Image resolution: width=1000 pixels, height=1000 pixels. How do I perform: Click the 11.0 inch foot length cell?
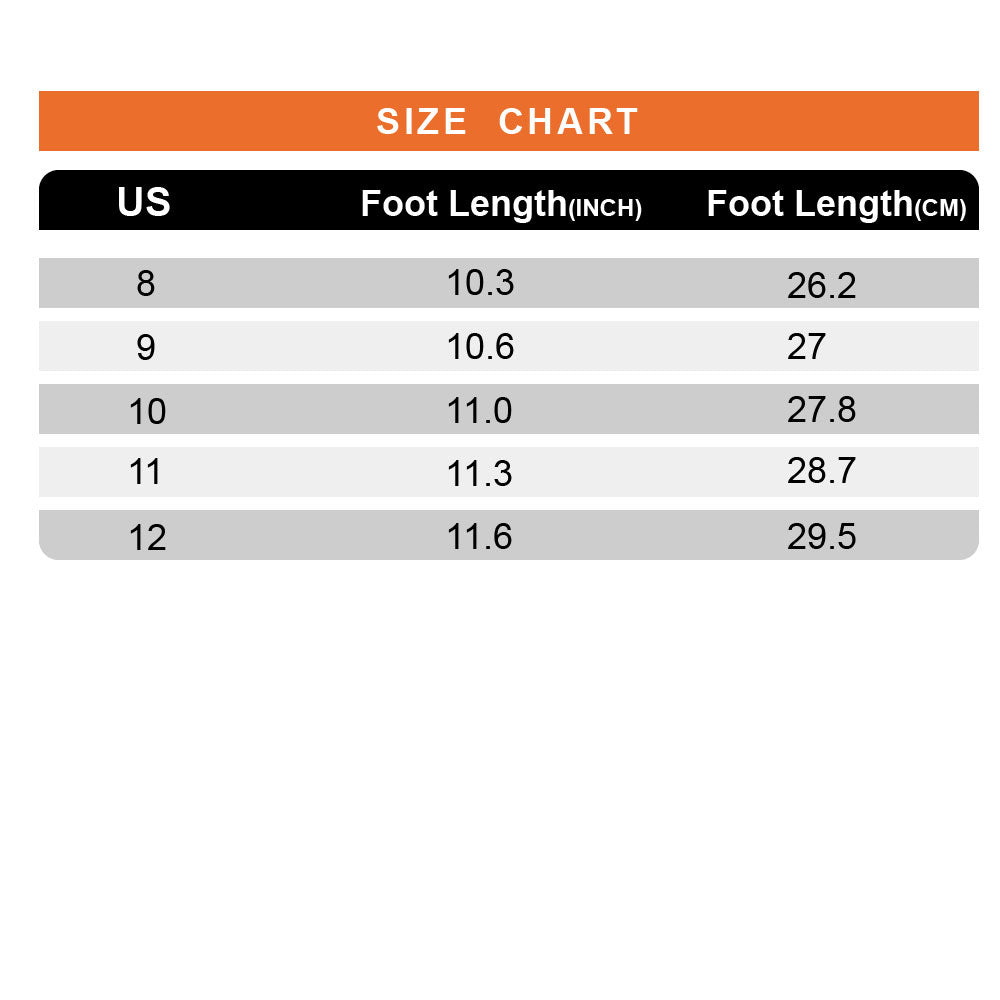[x=480, y=410]
